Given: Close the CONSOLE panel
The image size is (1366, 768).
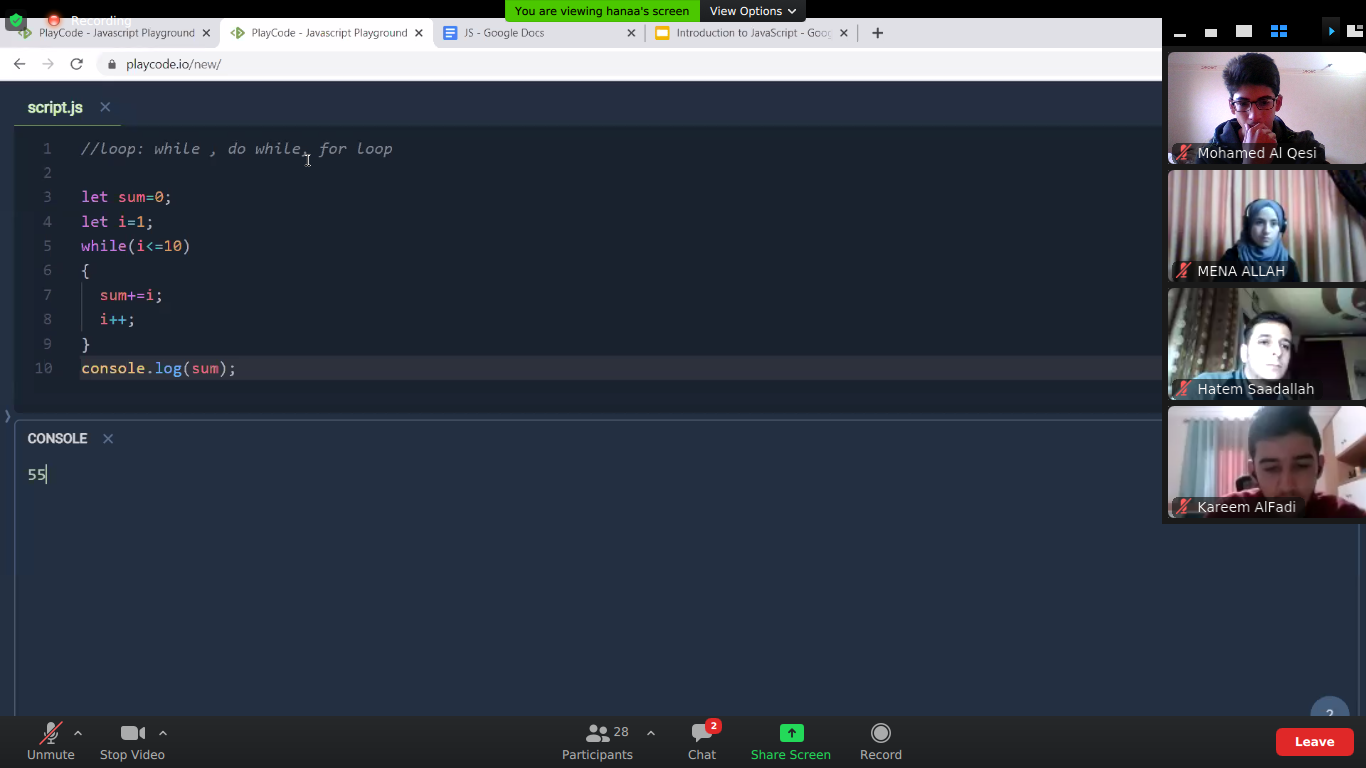Looking at the screenshot, I should click(x=108, y=439).
